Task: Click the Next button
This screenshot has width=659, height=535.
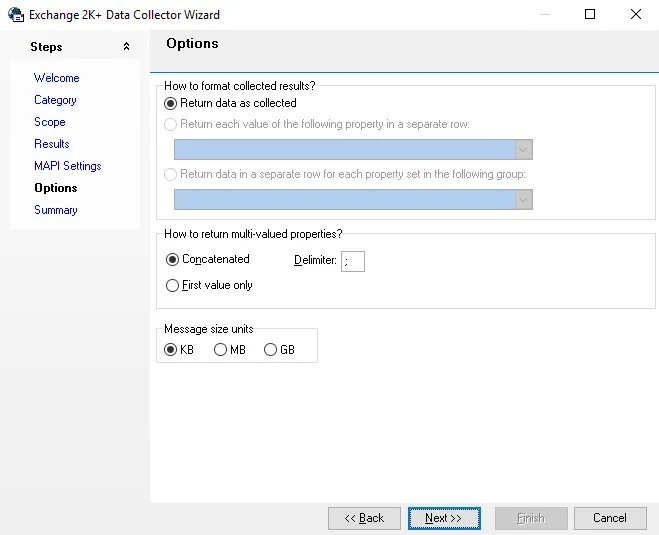Action: pos(444,518)
